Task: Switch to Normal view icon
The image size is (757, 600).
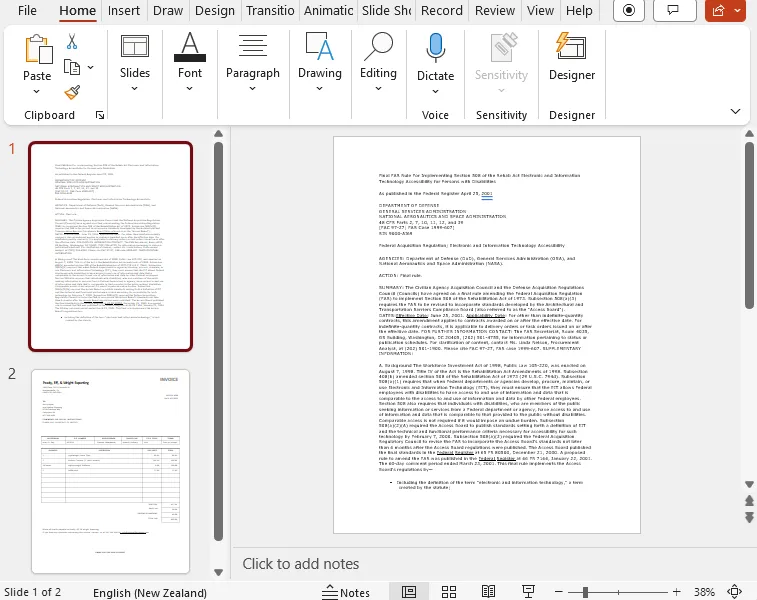Action: click(409, 592)
